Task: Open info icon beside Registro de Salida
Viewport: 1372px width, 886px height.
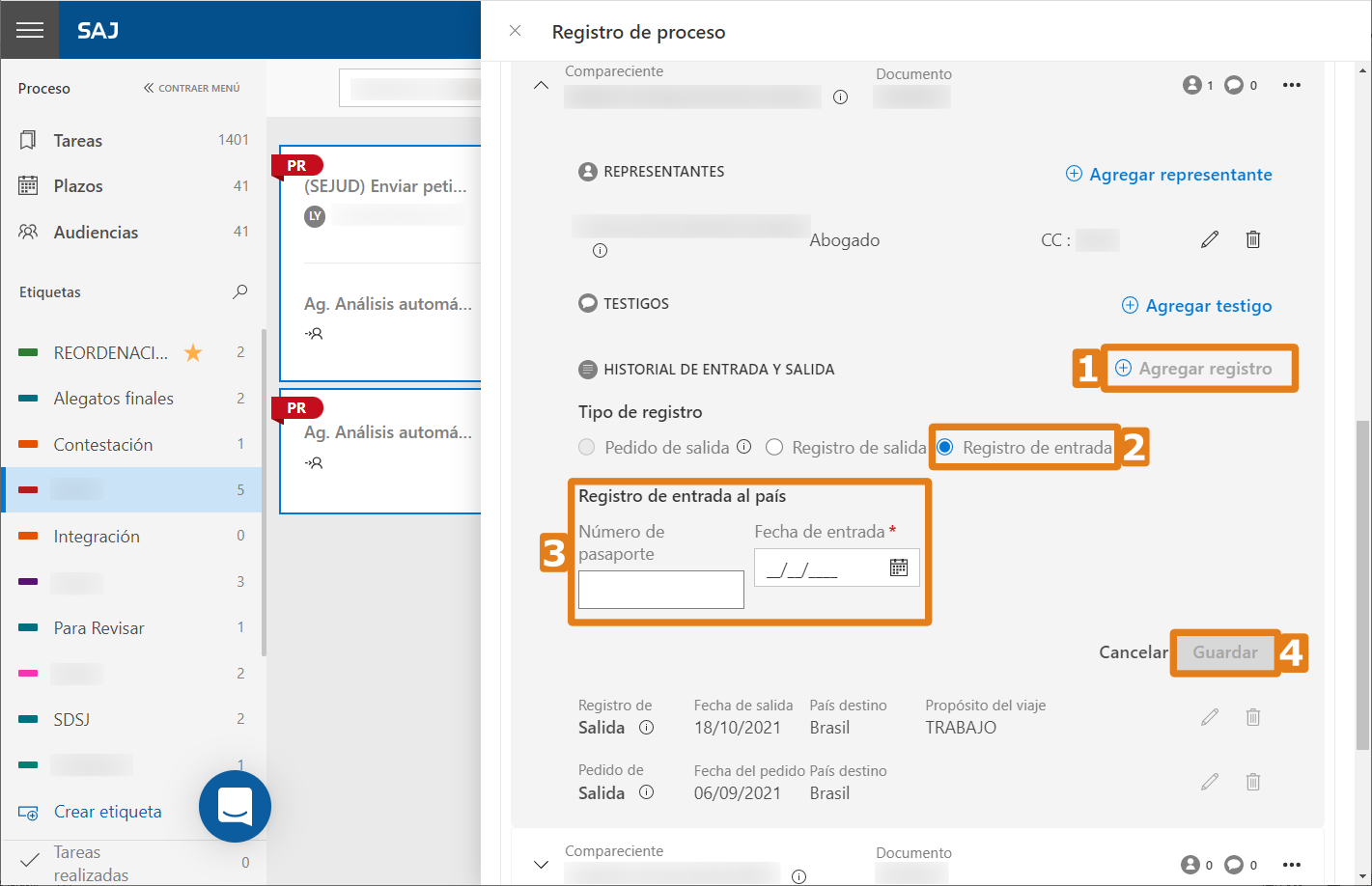Action: coord(647,728)
